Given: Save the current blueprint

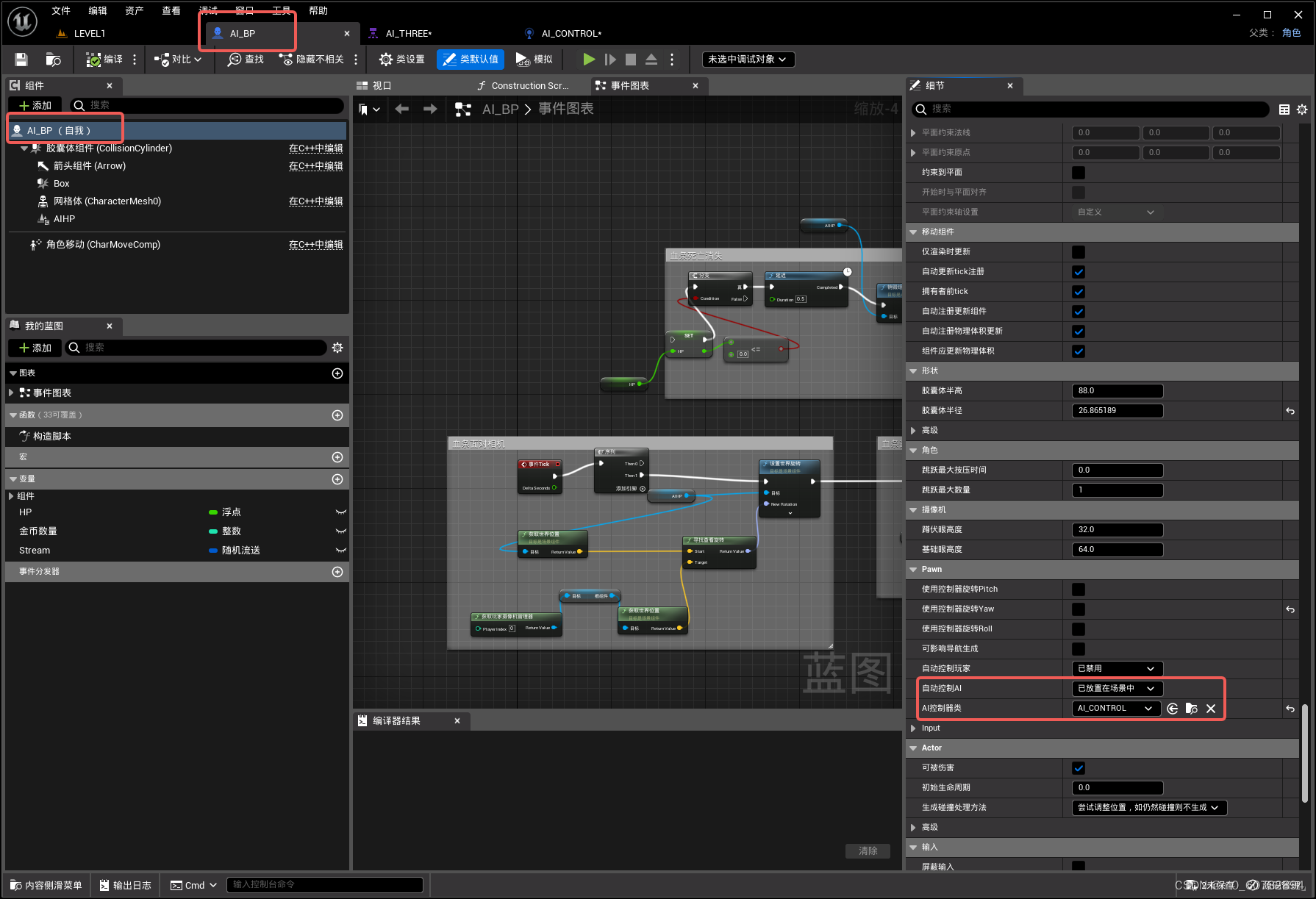Looking at the screenshot, I should click(x=20, y=59).
